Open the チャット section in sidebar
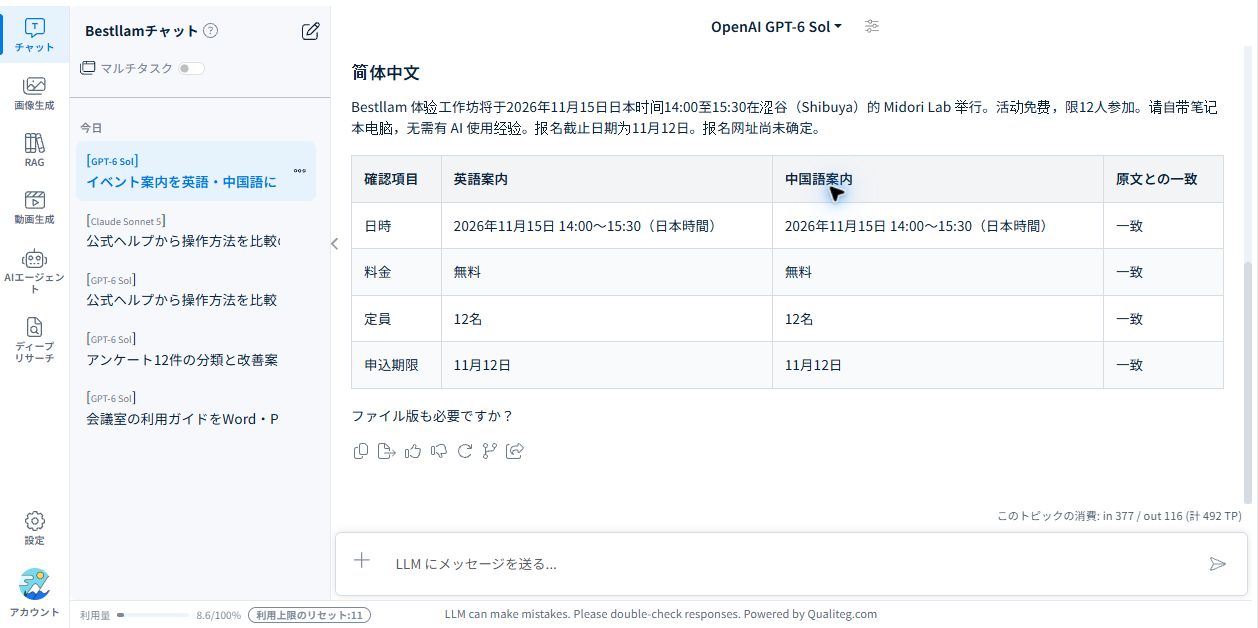This screenshot has width=1258, height=628. [x=34, y=35]
